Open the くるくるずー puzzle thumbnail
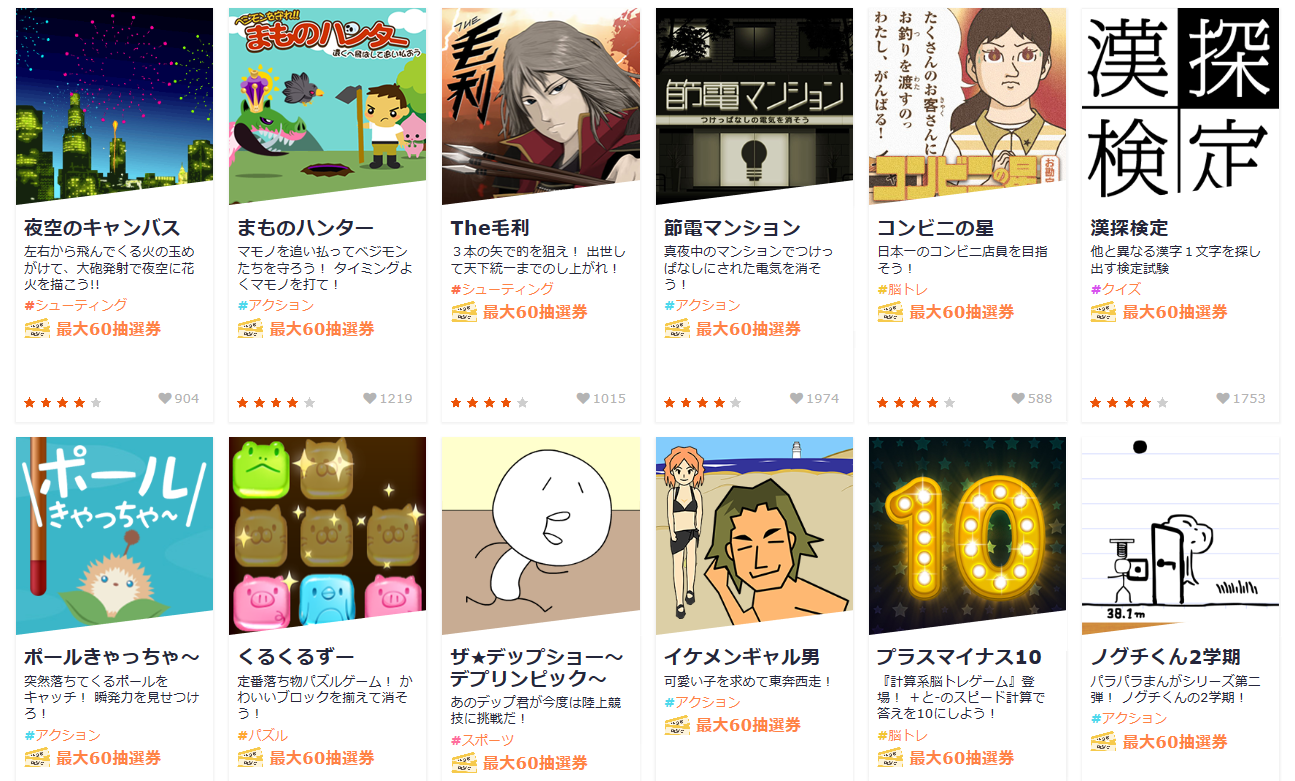Viewport: 1295px width, 781px height. click(x=327, y=536)
